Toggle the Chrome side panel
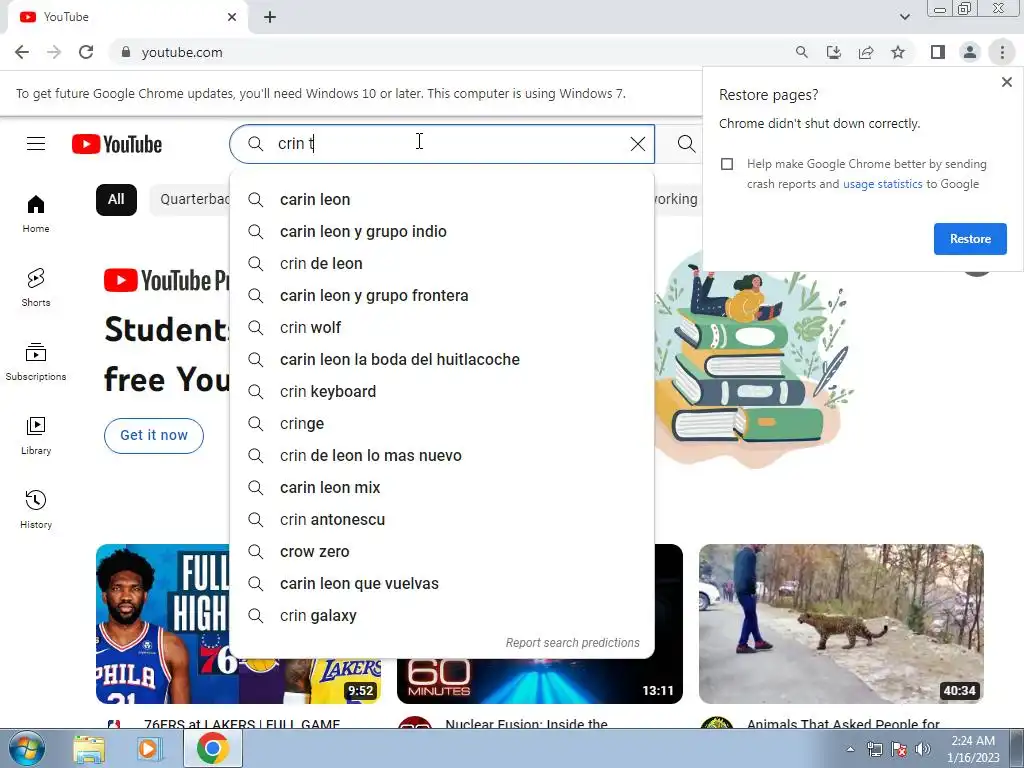The image size is (1024, 768). point(938,52)
